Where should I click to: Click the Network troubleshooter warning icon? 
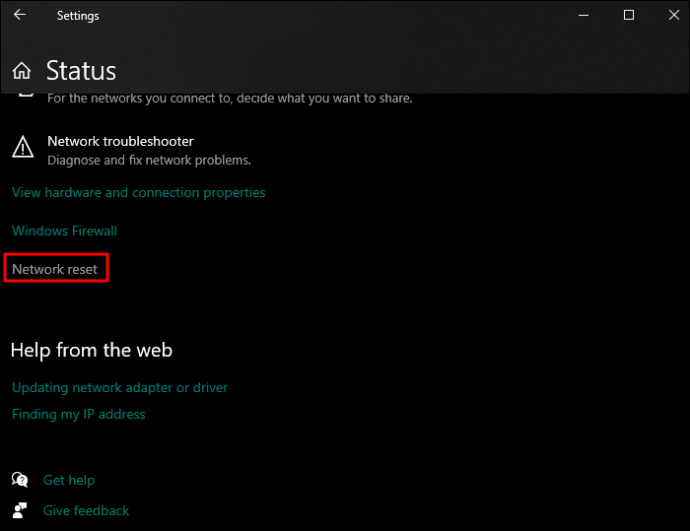pos(22,148)
